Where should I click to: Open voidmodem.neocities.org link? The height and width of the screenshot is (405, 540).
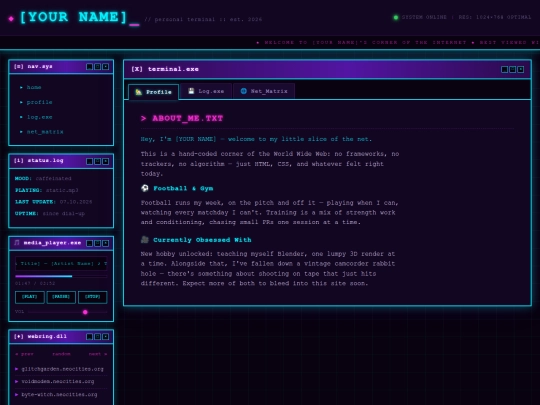58,382
